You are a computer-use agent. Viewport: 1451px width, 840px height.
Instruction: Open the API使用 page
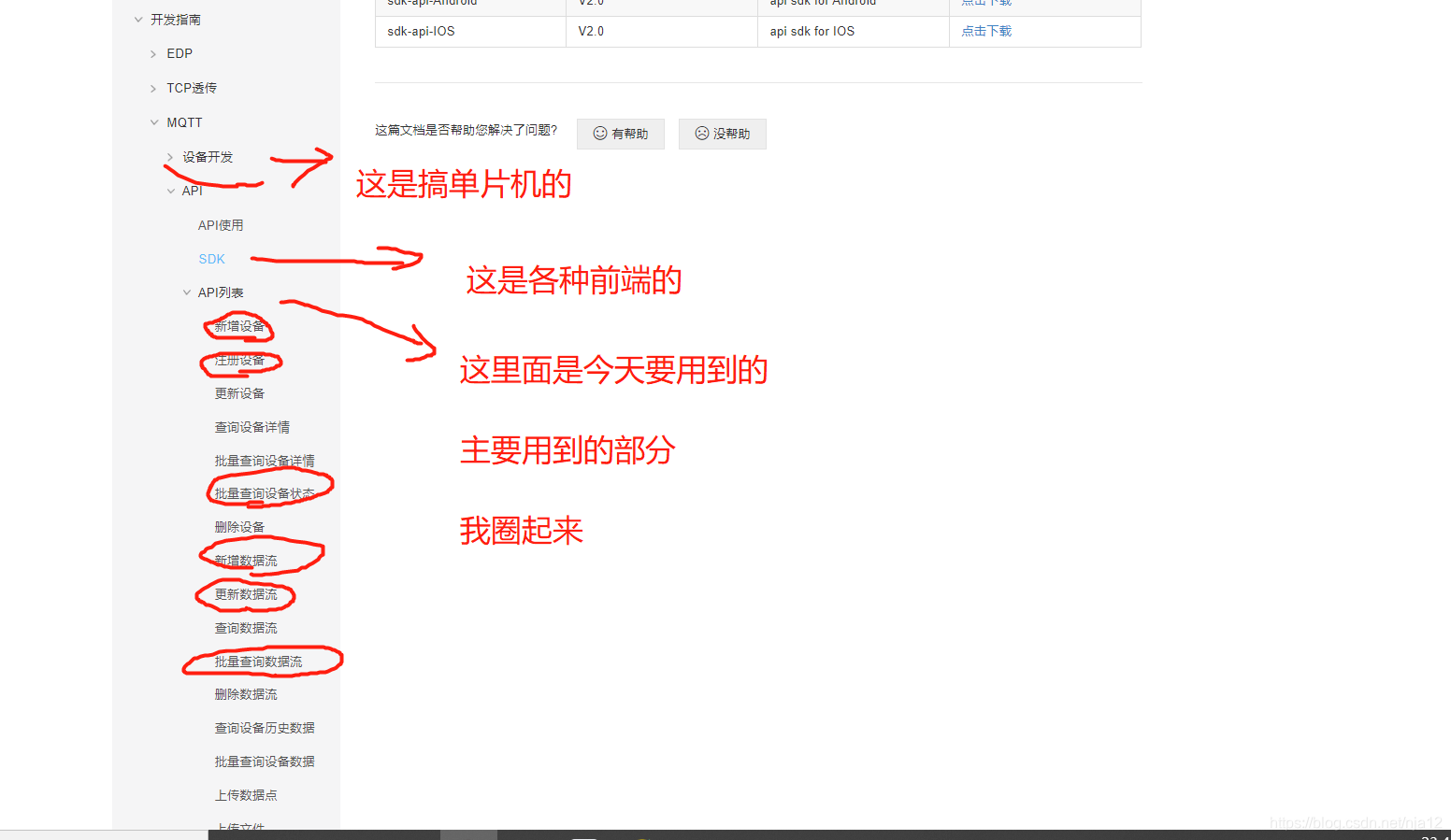[x=221, y=225]
